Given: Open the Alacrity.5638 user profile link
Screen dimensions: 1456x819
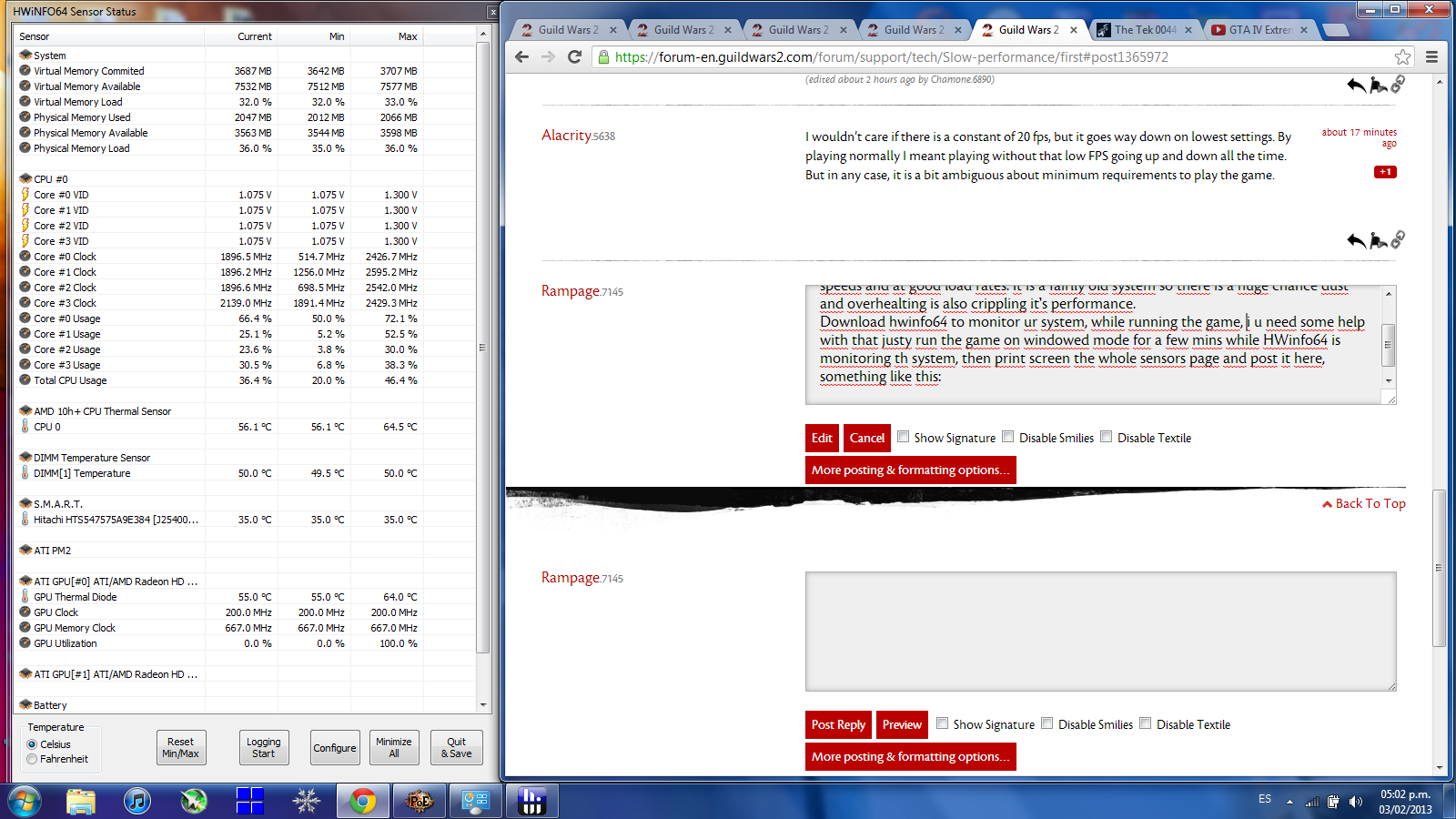Looking at the screenshot, I should coord(578,136).
